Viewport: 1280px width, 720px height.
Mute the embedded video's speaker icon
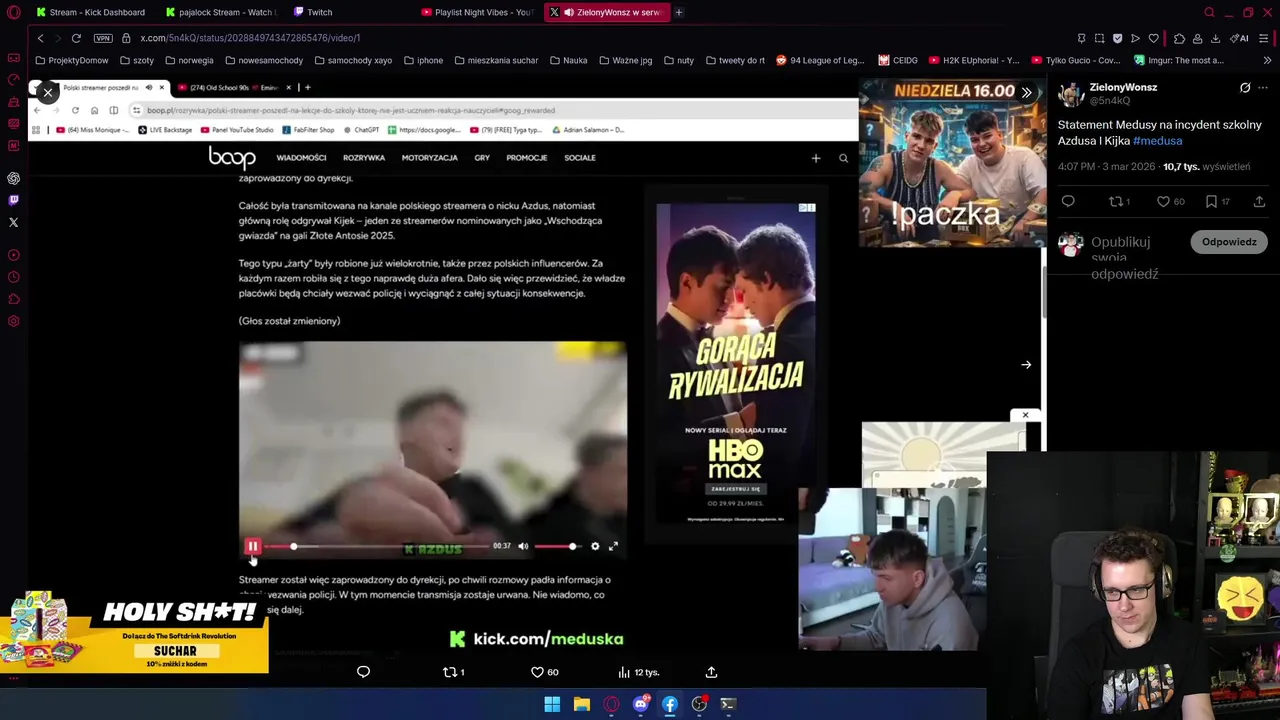(523, 546)
